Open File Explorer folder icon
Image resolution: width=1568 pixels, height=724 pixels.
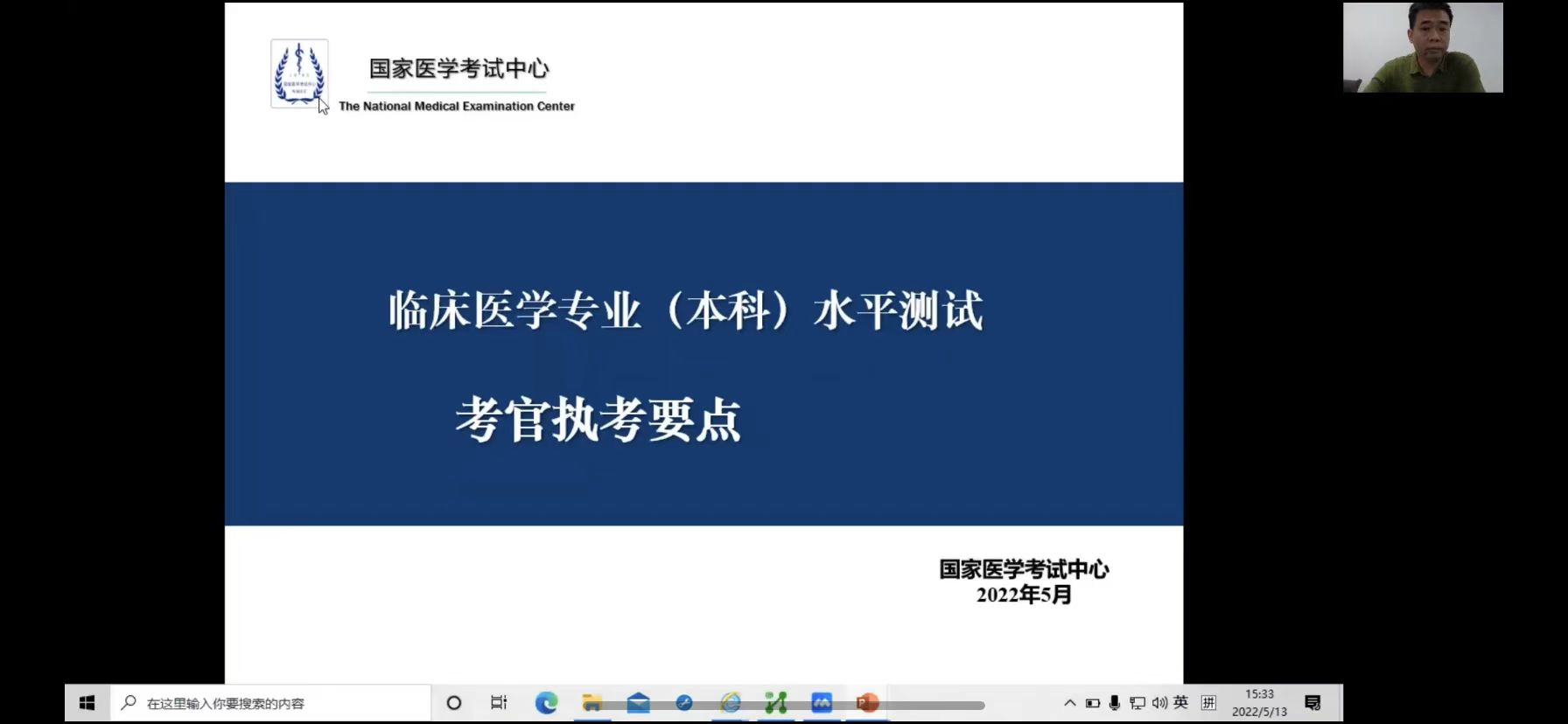(592, 703)
